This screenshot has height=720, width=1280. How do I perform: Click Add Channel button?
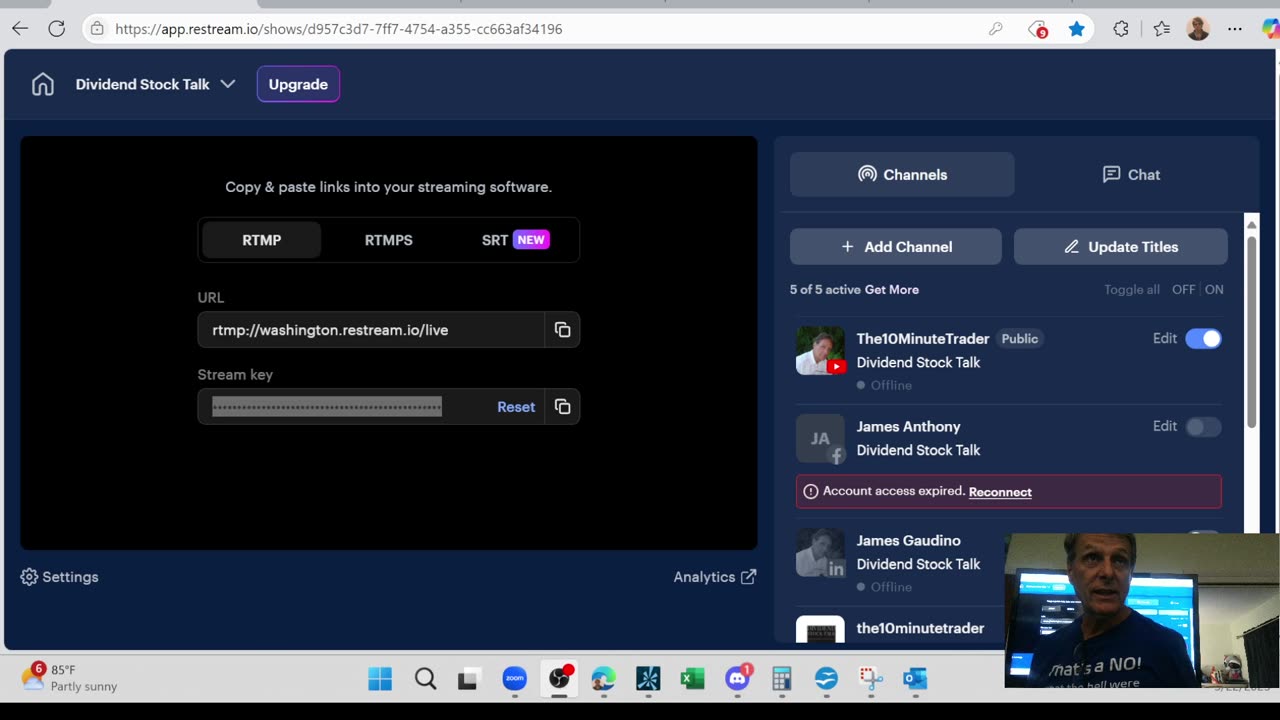[896, 247]
